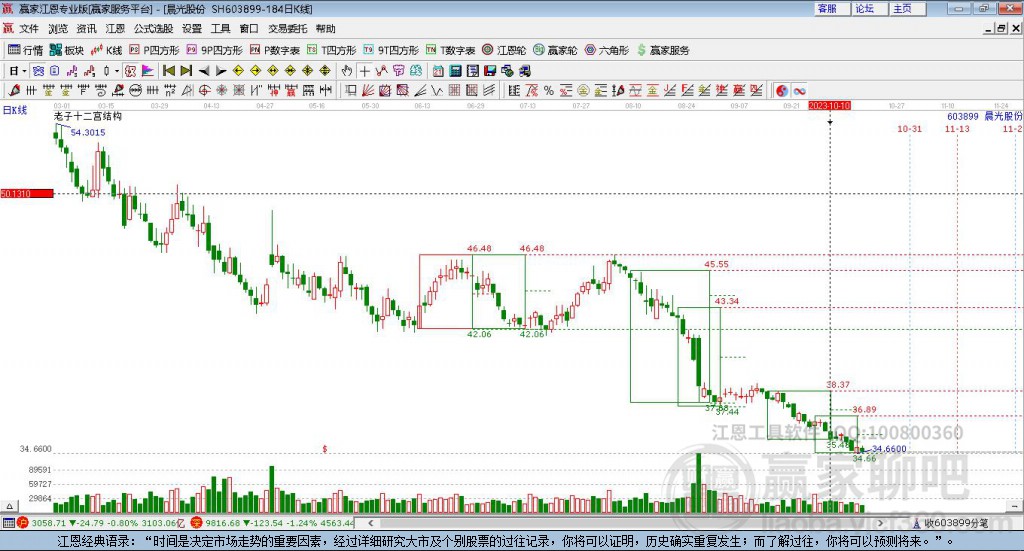Select the circle crosshair target tool
The height and width of the screenshot is (551, 1024).
point(204,91)
